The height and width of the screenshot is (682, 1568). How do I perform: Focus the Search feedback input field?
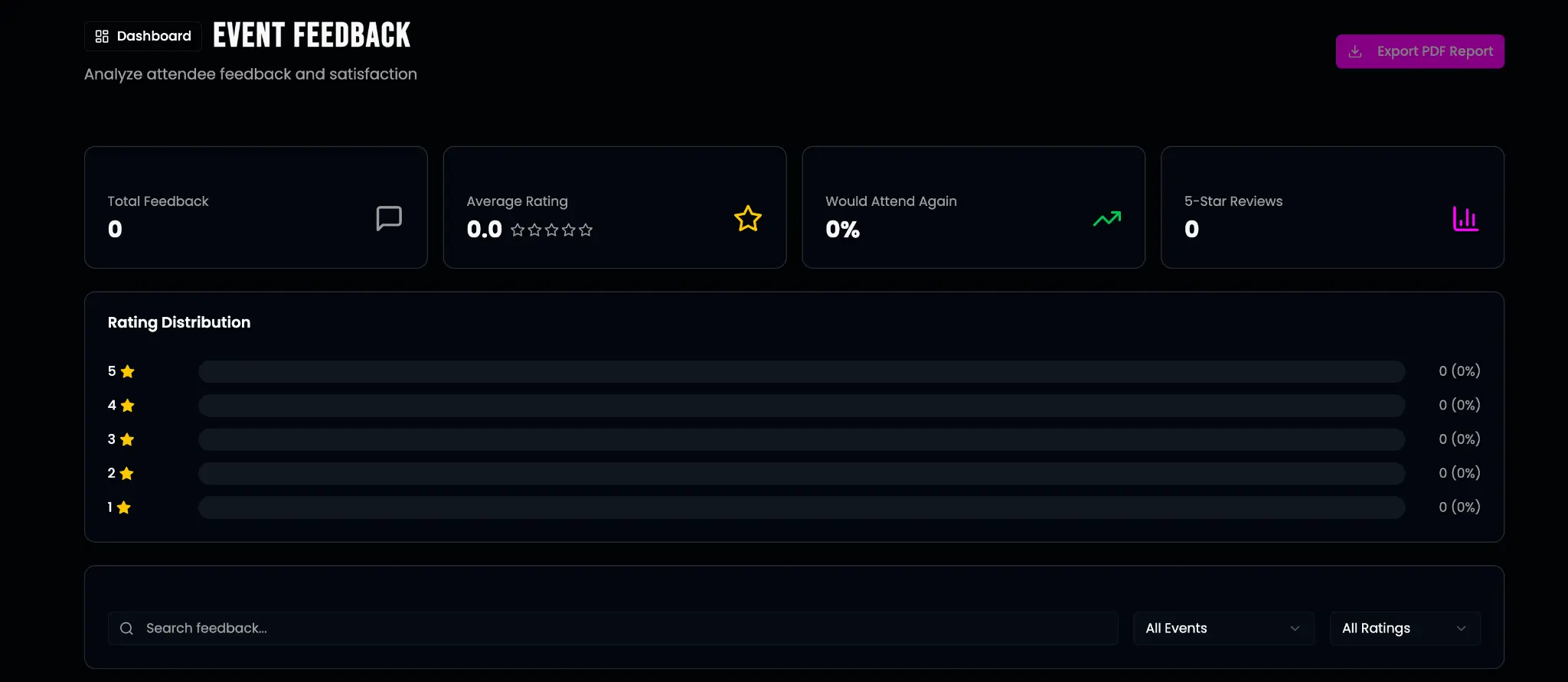pyautogui.click(x=613, y=628)
